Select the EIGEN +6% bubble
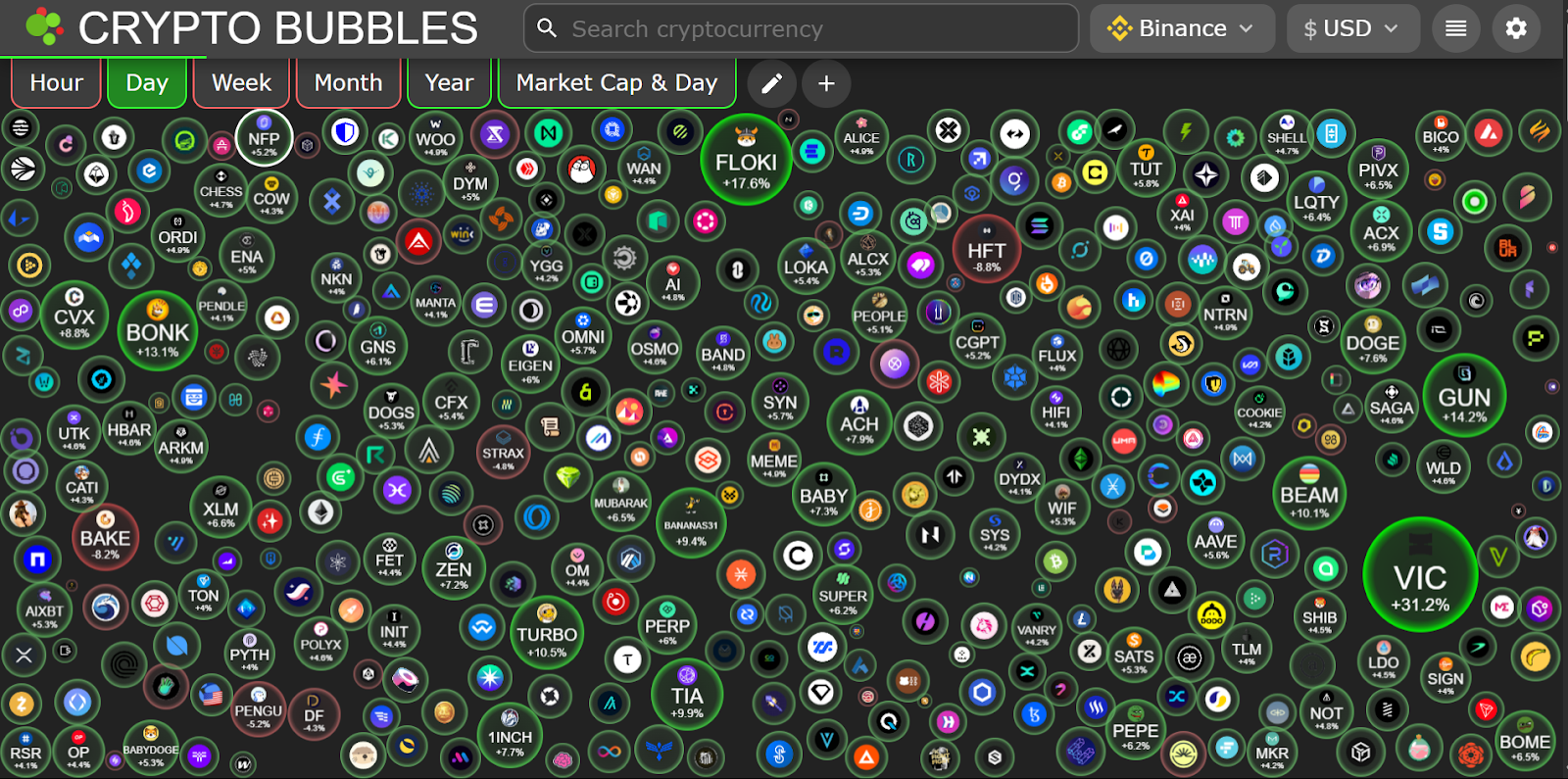This screenshot has height=779, width=1568. click(x=530, y=364)
